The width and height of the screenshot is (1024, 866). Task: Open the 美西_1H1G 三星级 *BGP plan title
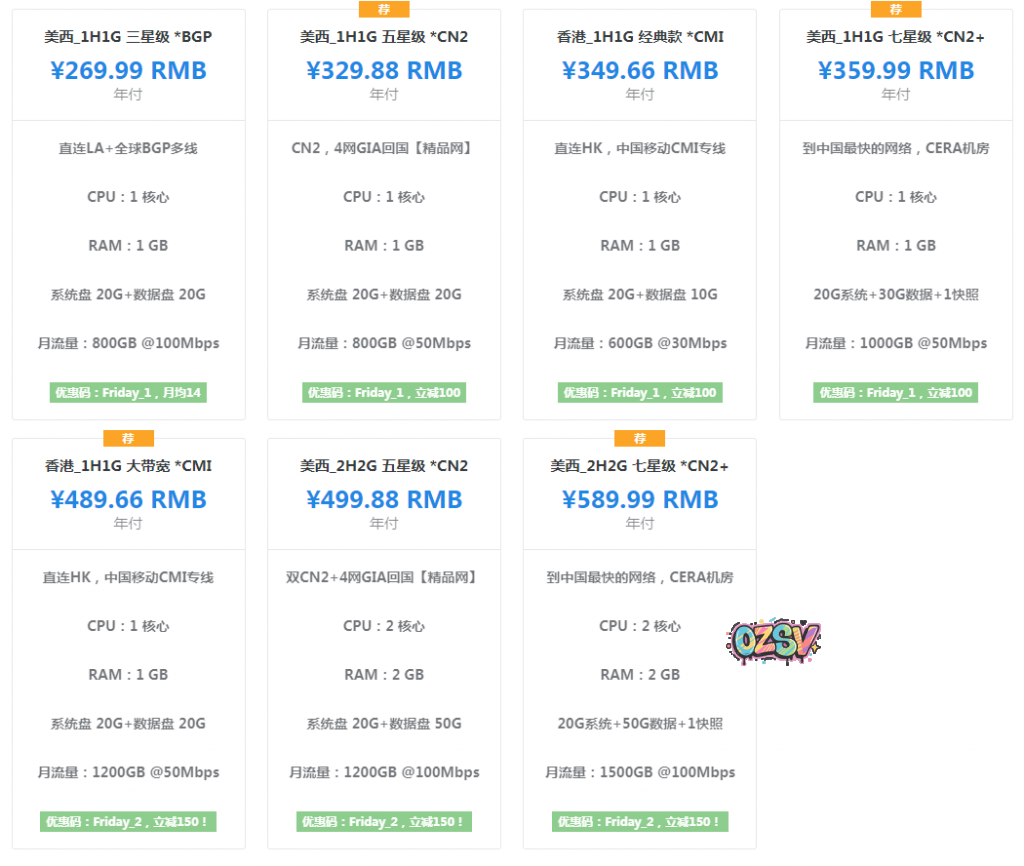coord(128,37)
